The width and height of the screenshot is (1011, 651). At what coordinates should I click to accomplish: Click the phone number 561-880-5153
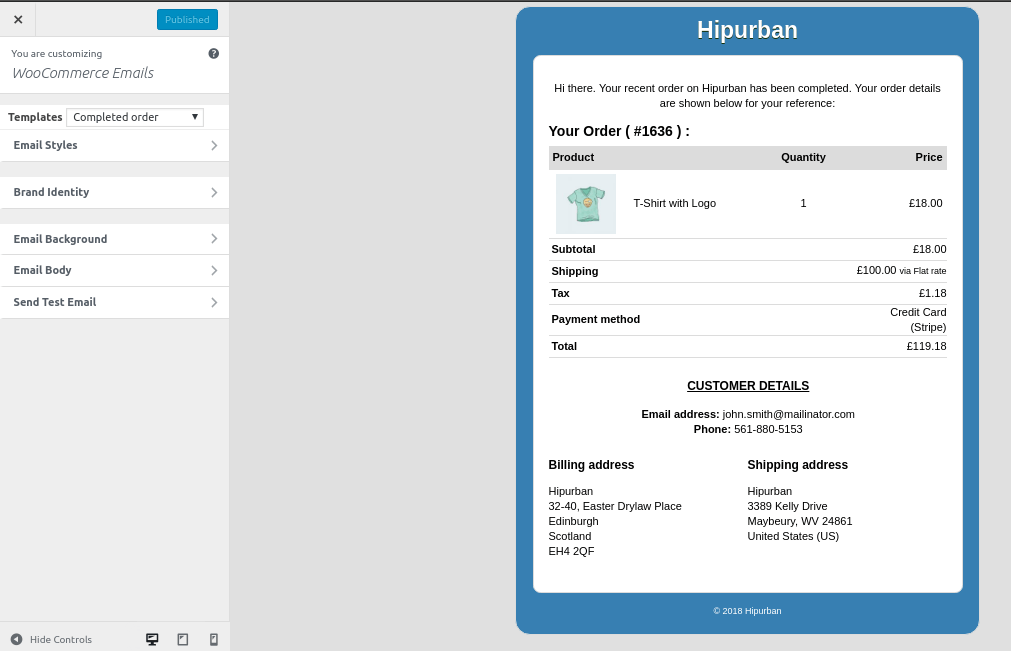pos(768,429)
